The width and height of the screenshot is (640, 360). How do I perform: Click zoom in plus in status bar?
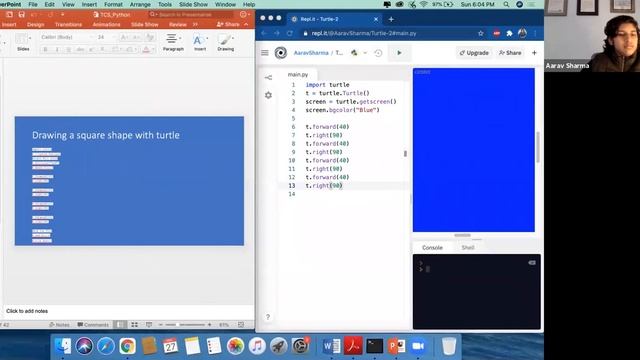209,324
